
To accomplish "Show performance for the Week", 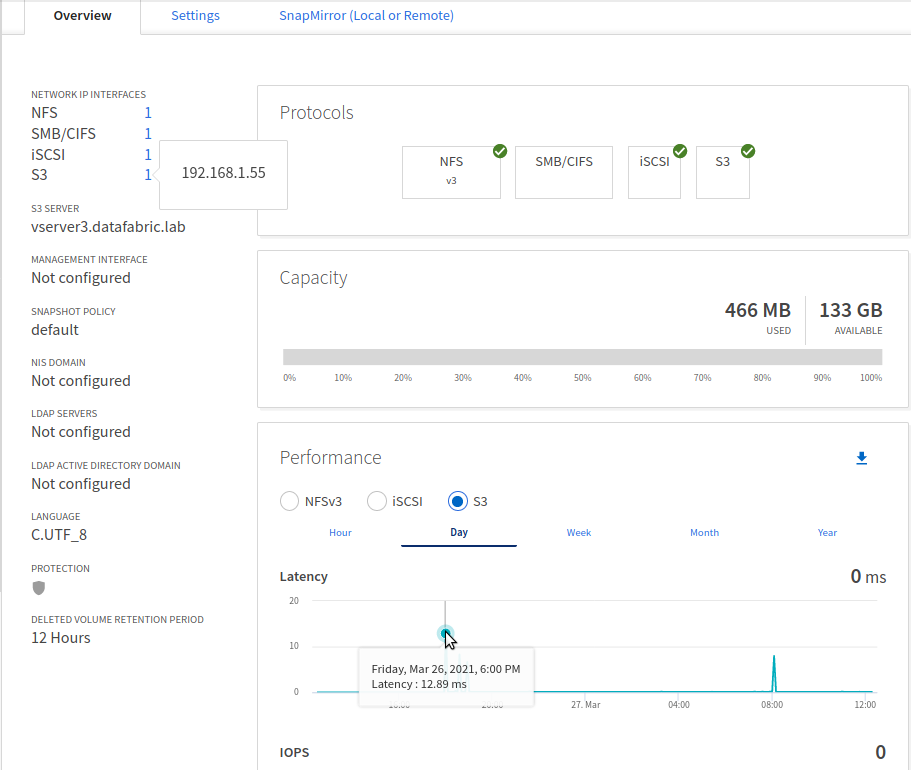I will tap(579, 532).
